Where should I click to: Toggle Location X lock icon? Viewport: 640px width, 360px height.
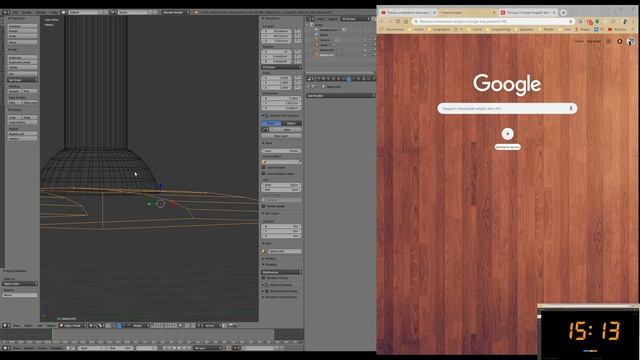tap(298, 31)
